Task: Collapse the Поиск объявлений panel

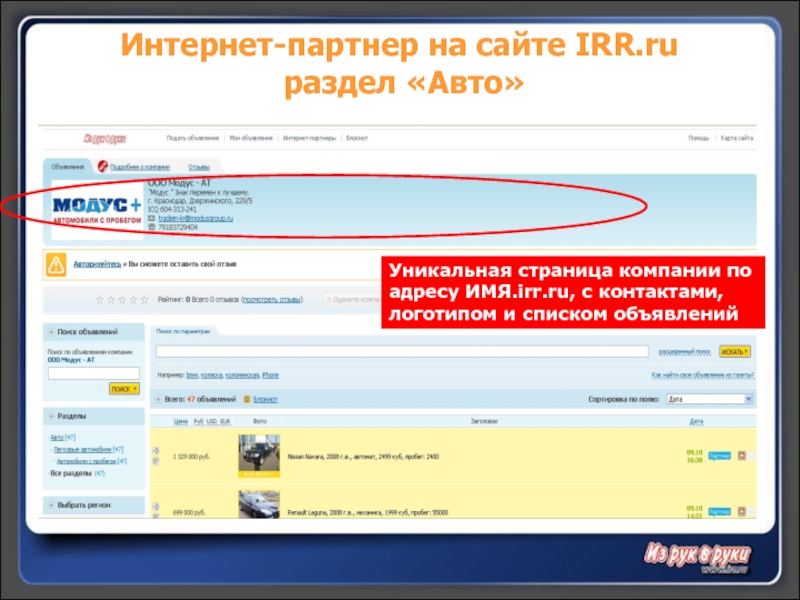Action: [x=51, y=332]
